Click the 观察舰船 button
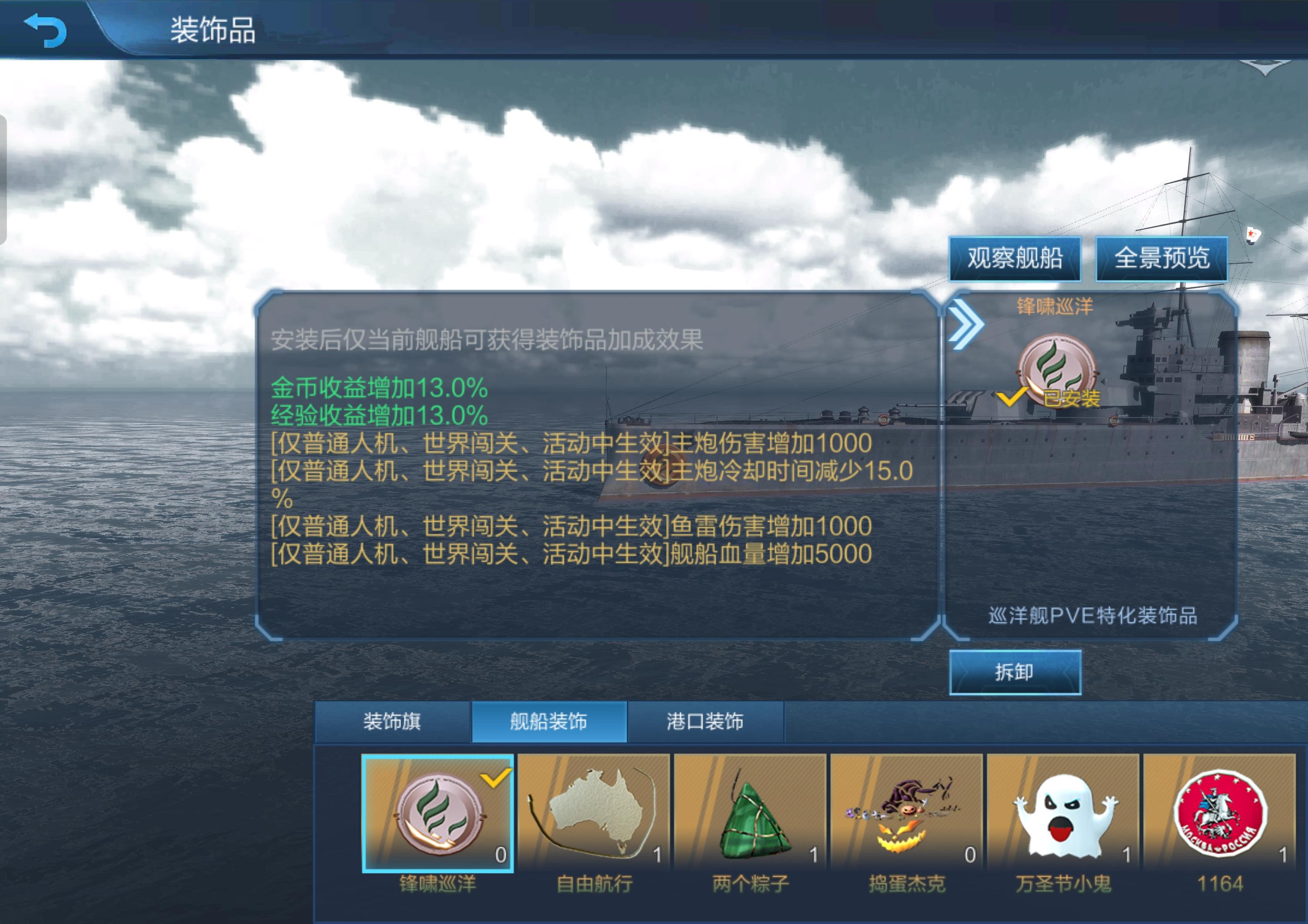The width and height of the screenshot is (1308, 924). click(1015, 258)
